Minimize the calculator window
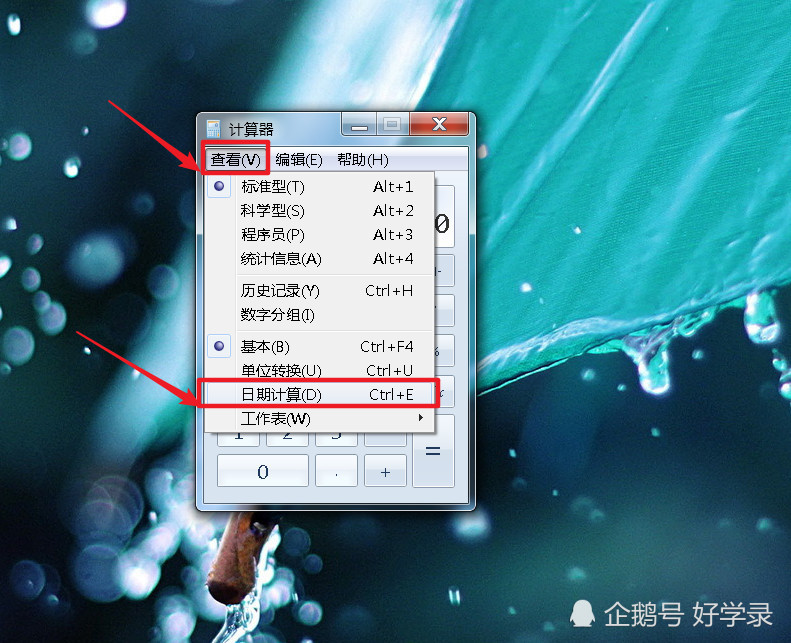791x643 pixels. coord(359,125)
